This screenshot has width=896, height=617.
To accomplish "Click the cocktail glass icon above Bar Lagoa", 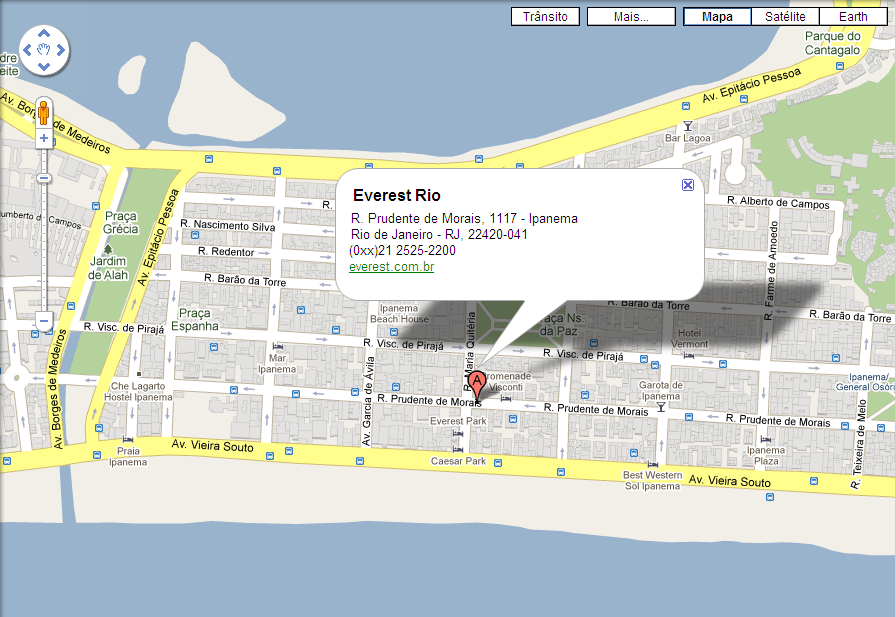I will 688,126.
